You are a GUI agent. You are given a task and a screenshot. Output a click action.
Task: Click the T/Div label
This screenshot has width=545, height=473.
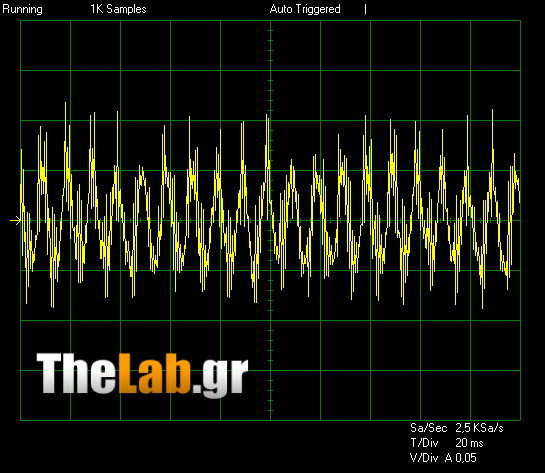pyautogui.click(x=424, y=443)
